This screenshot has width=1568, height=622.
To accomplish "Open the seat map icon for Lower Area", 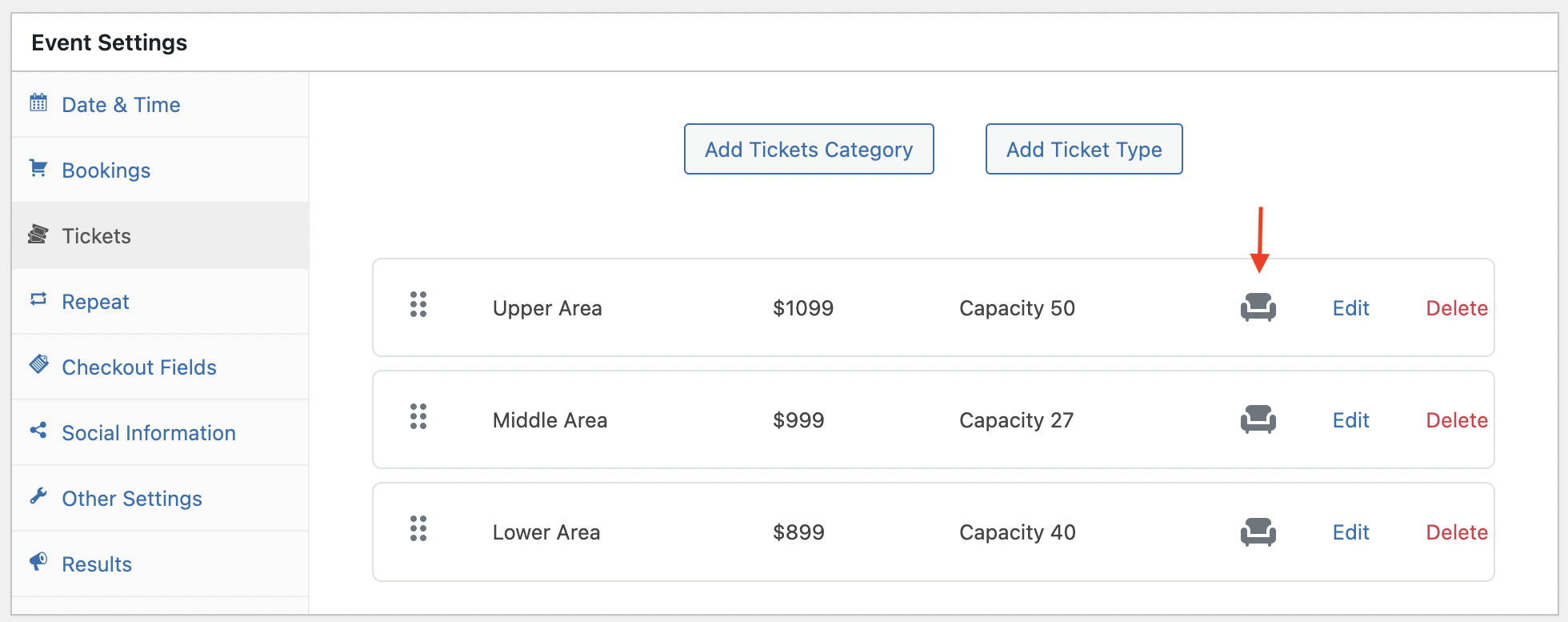I will coord(1258,532).
